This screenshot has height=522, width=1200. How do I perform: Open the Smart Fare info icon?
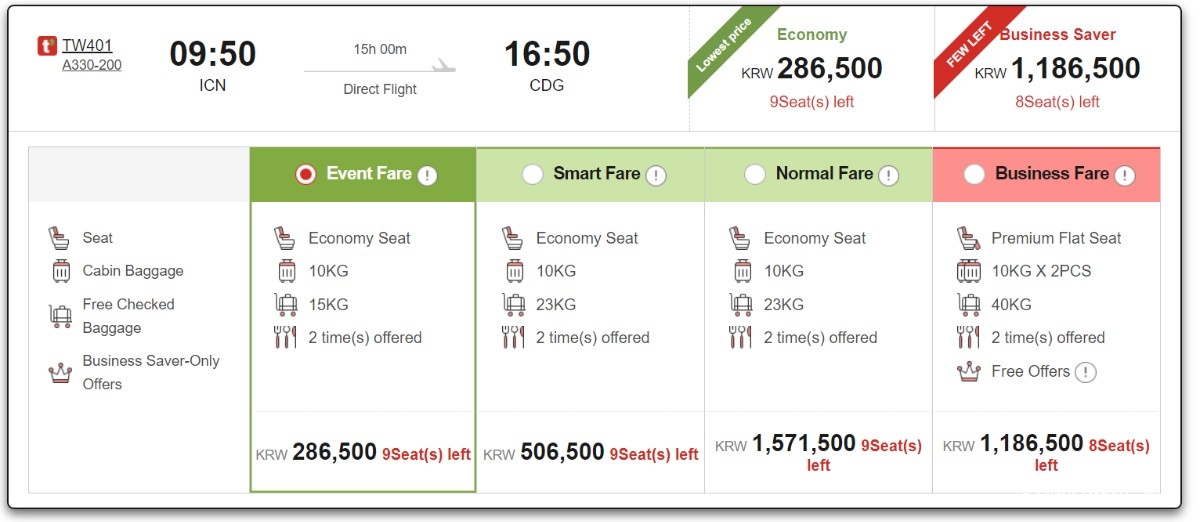[656, 175]
